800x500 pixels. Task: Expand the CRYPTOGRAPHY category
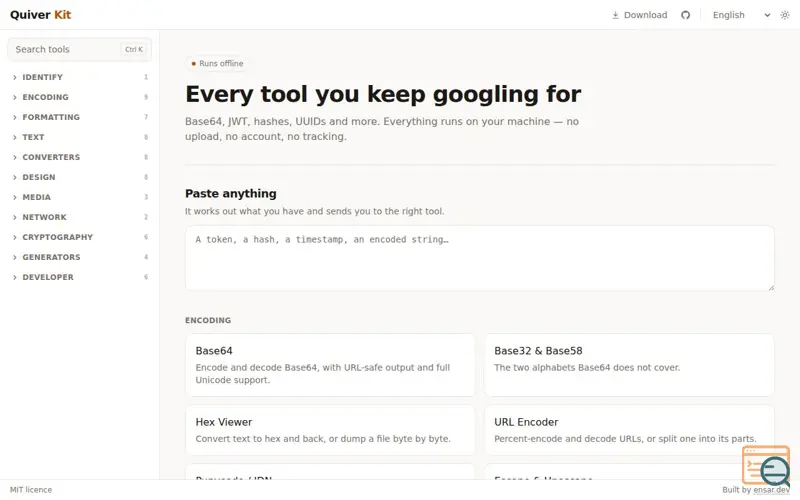(80, 237)
